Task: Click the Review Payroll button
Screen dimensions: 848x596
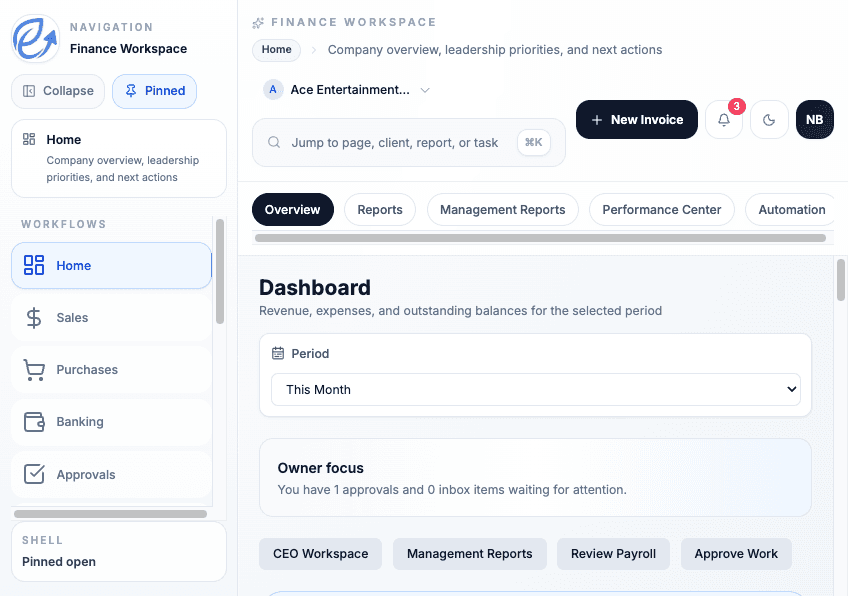Action: pos(613,553)
